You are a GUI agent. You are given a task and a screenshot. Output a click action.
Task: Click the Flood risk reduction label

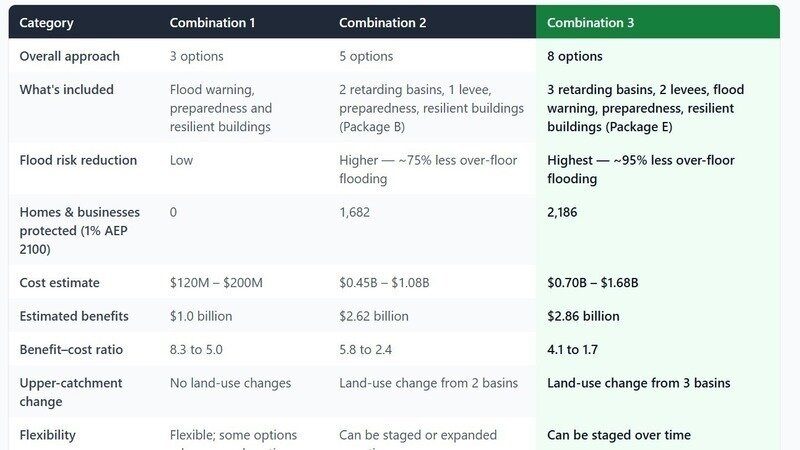point(78,160)
